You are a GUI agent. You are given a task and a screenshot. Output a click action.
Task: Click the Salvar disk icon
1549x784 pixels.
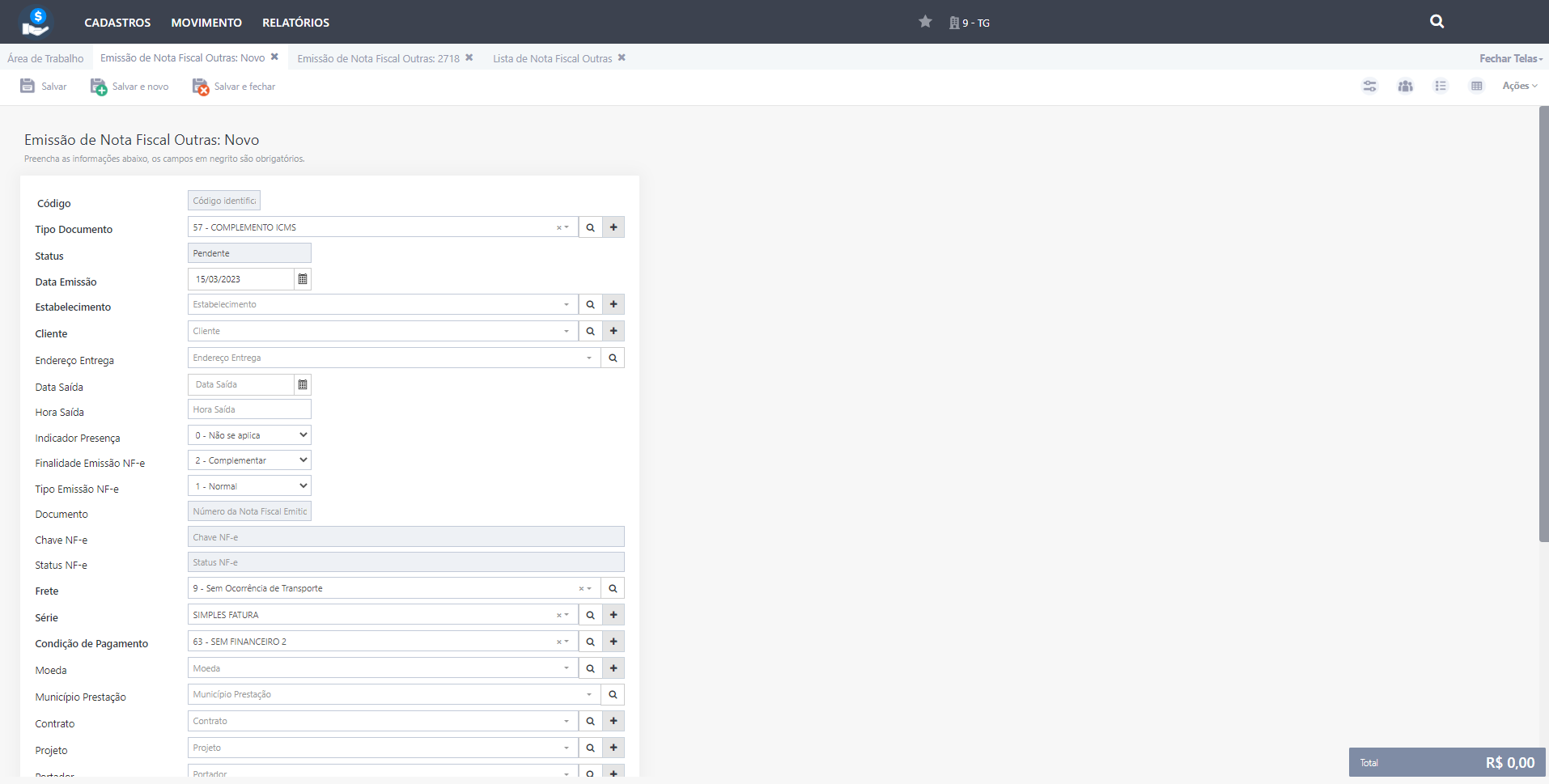pos(28,86)
